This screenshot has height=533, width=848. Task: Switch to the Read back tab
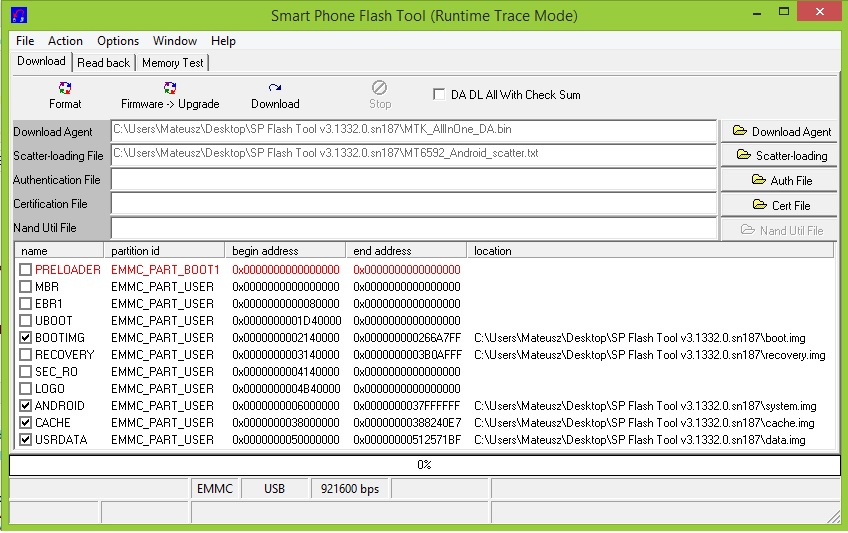pyautogui.click(x=104, y=63)
